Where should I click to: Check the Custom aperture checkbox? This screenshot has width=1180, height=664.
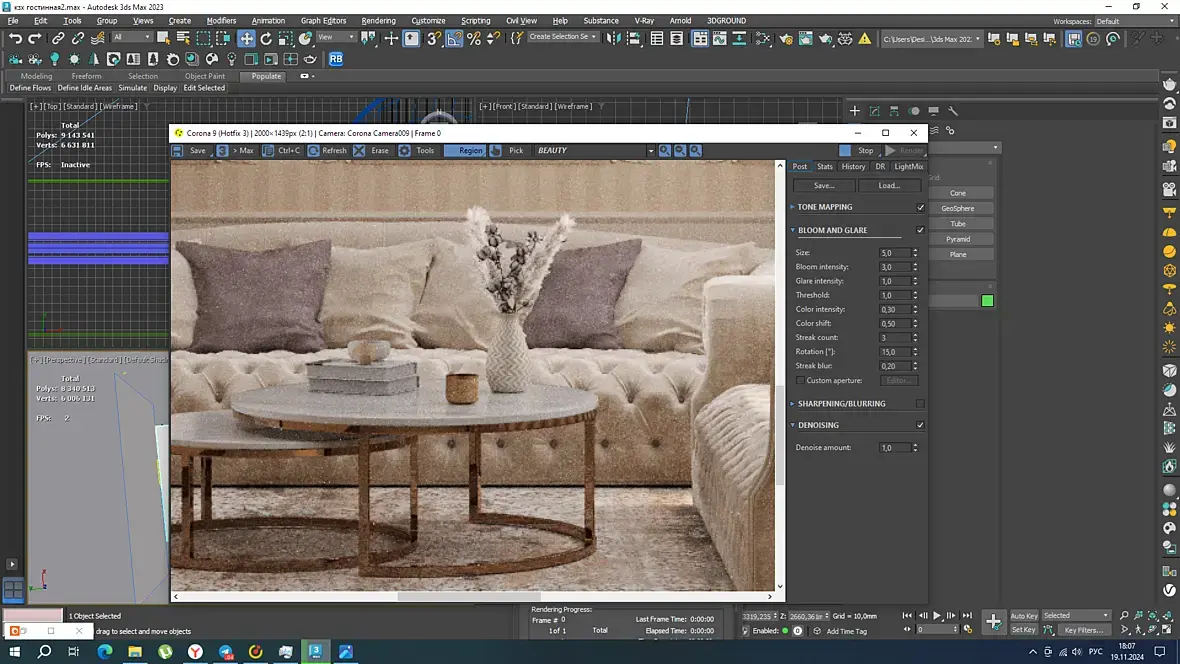point(800,381)
